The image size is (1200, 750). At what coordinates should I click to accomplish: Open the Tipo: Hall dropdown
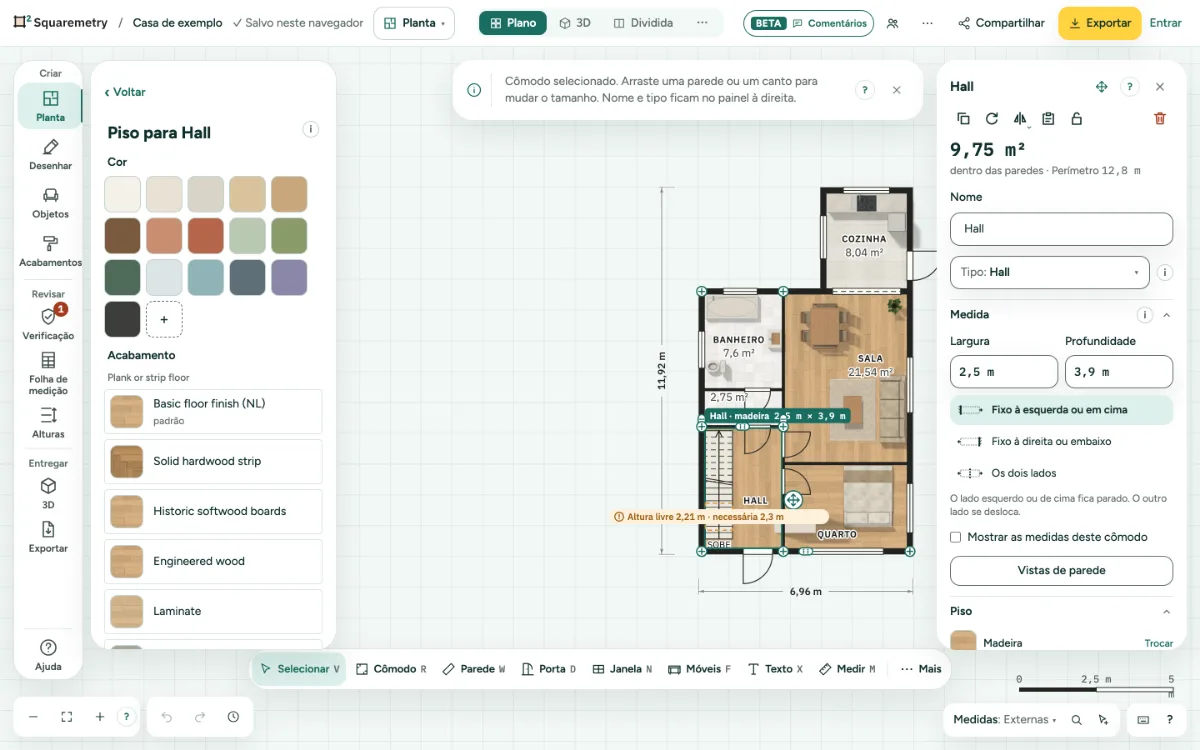(x=1049, y=272)
